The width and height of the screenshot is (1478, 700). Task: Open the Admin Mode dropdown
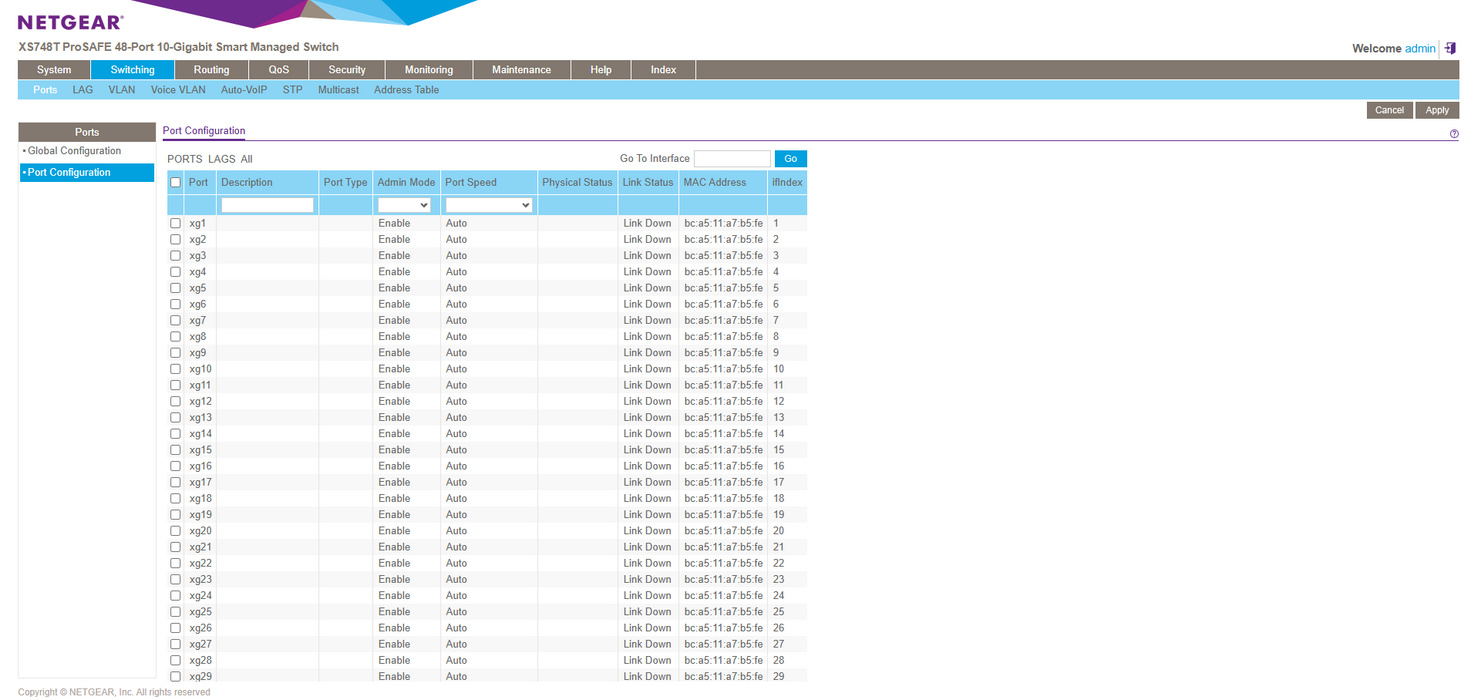(x=404, y=205)
